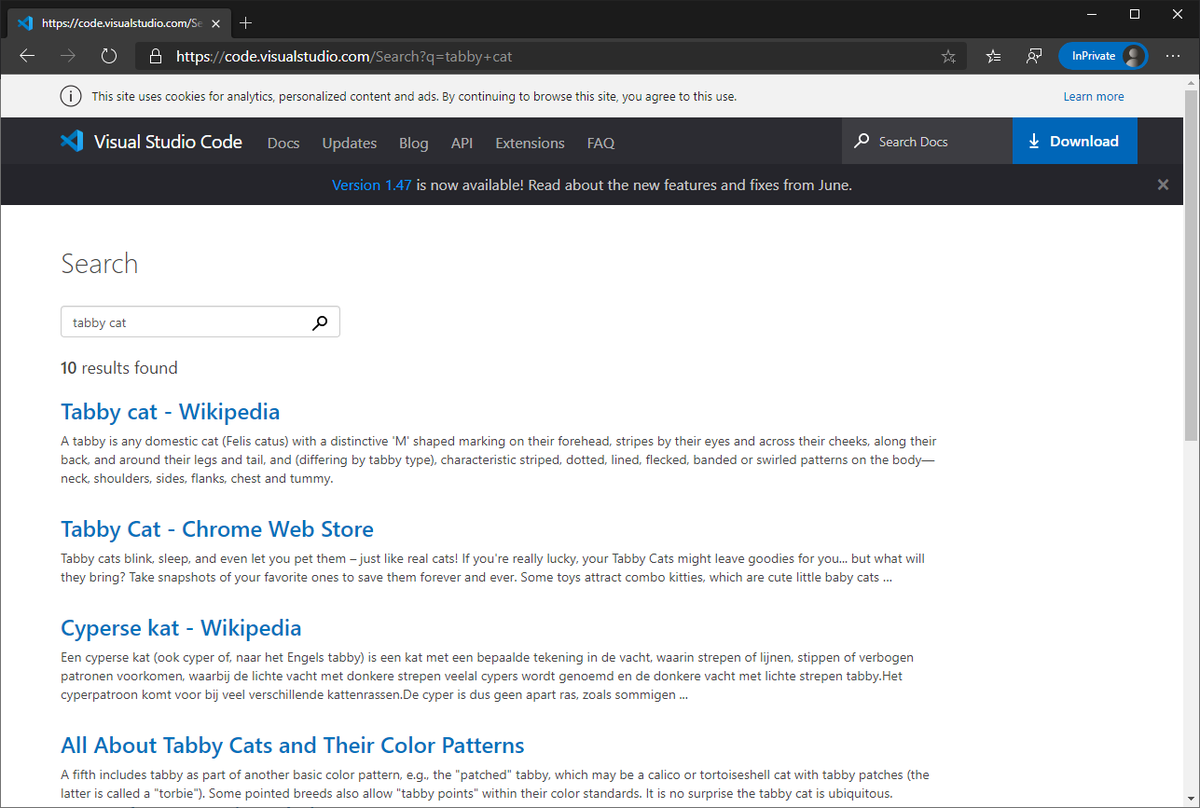Open Tabby Cat - Chrome Web Store result
The width and height of the screenshot is (1200, 808).
[x=217, y=530]
